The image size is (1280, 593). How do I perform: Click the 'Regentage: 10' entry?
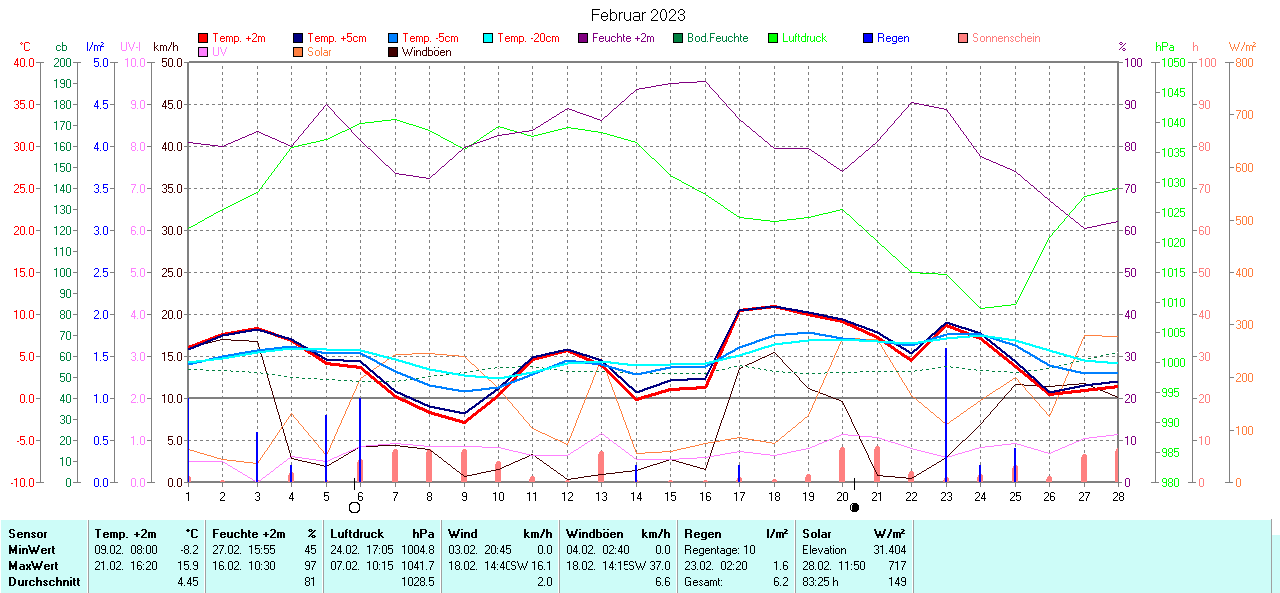[x=721, y=550]
